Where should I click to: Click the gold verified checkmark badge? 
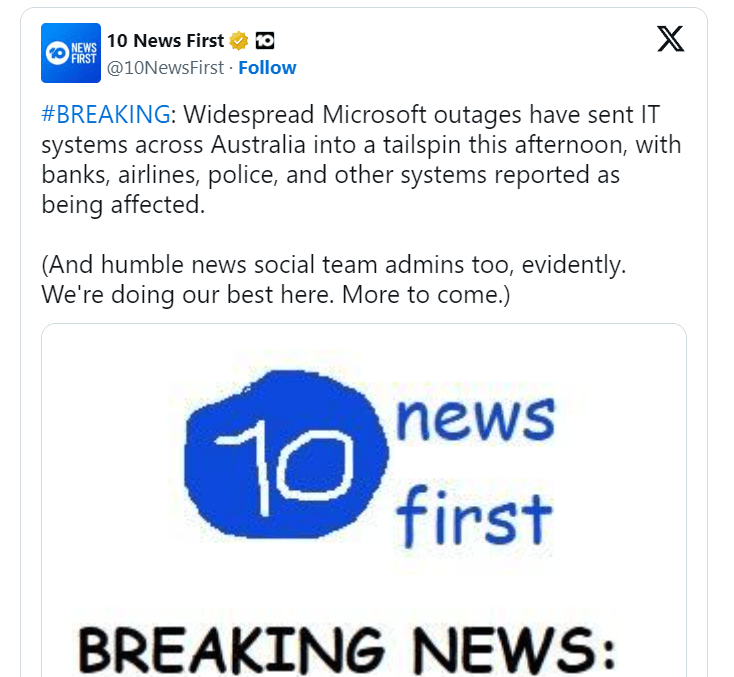click(x=239, y=41)
